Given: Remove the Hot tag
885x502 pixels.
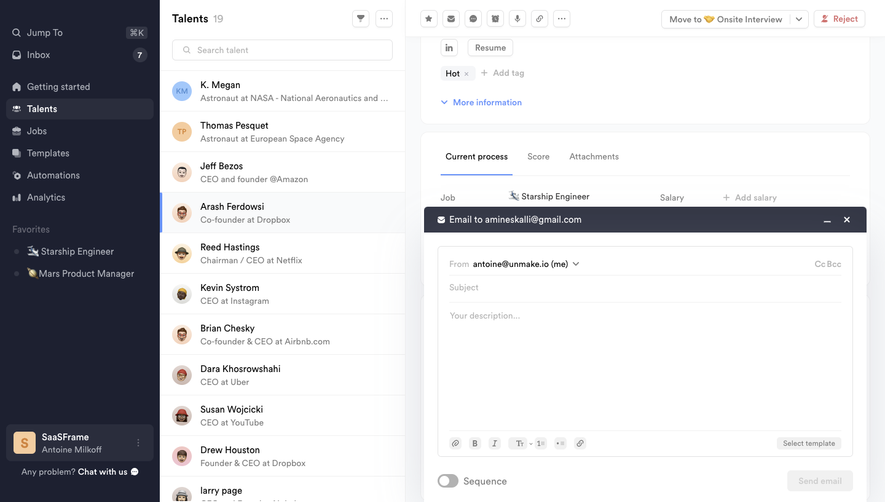Looking at the screenshot, I should tap(466, 74).
